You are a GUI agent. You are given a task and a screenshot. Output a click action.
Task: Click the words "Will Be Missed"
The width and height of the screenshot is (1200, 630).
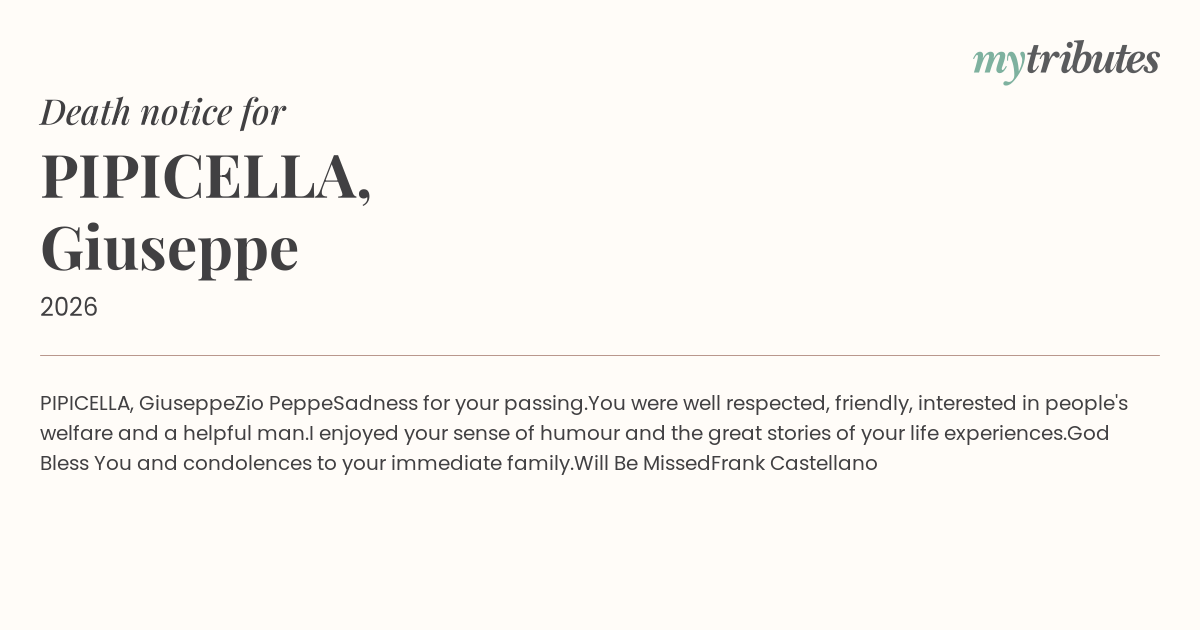pyautogui.click(x=642, y=463)
